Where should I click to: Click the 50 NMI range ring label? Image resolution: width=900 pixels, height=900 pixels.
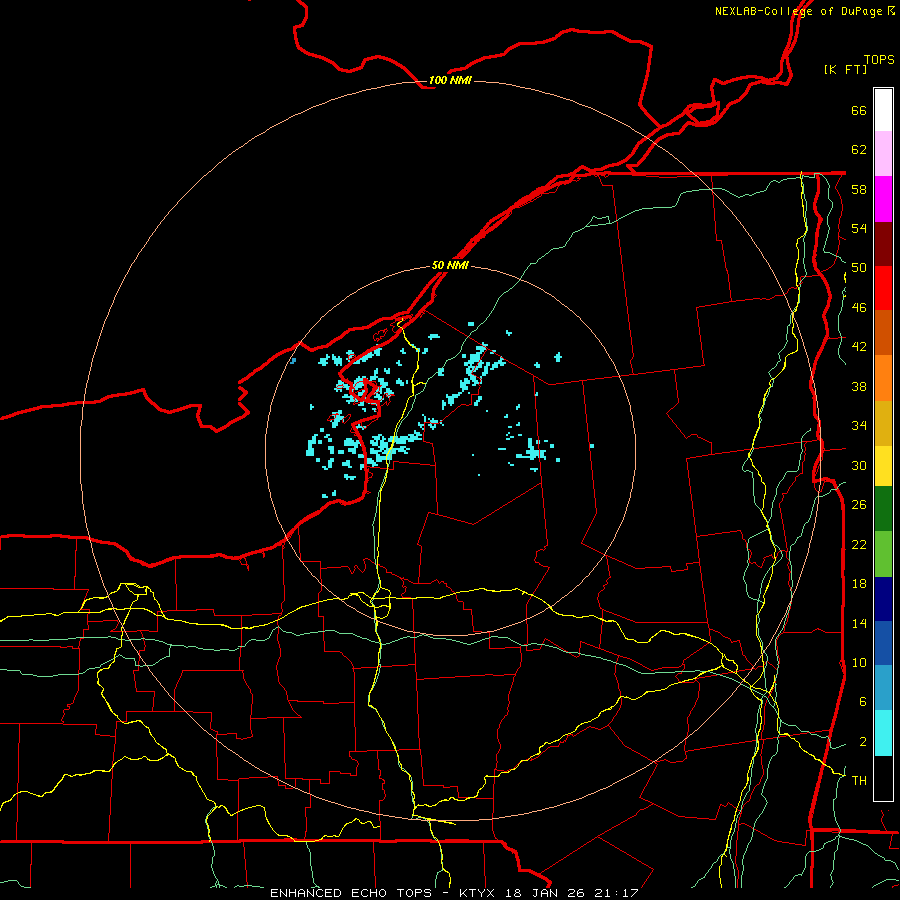point(450,265)
